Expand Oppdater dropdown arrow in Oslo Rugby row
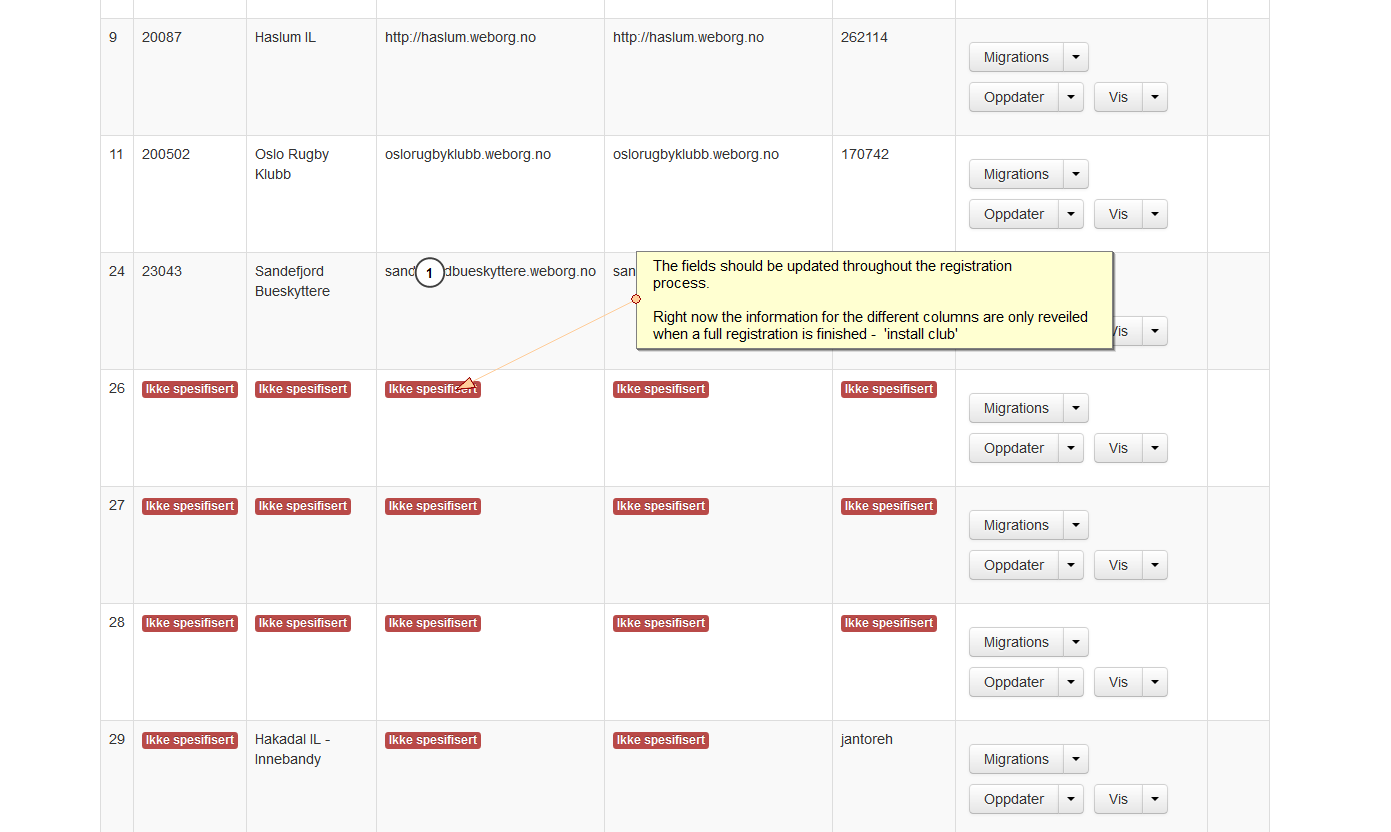This screenshot has width=1391, height=832. click(x=1071, y=214)
